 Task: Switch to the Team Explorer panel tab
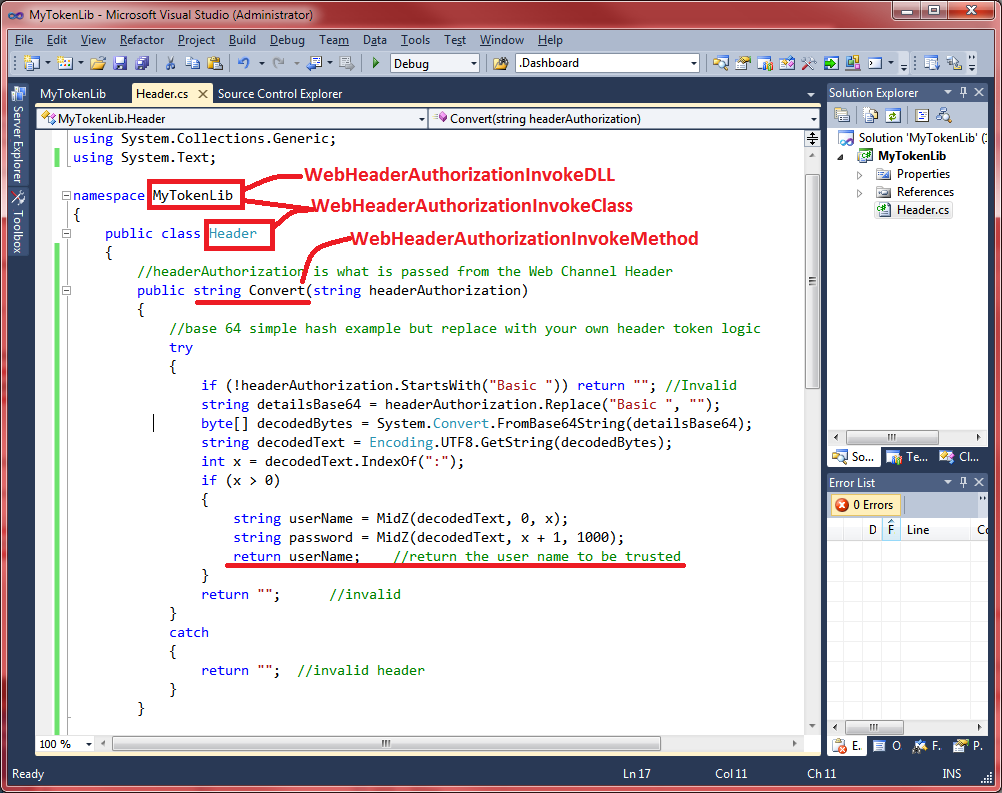pos(908,457)
